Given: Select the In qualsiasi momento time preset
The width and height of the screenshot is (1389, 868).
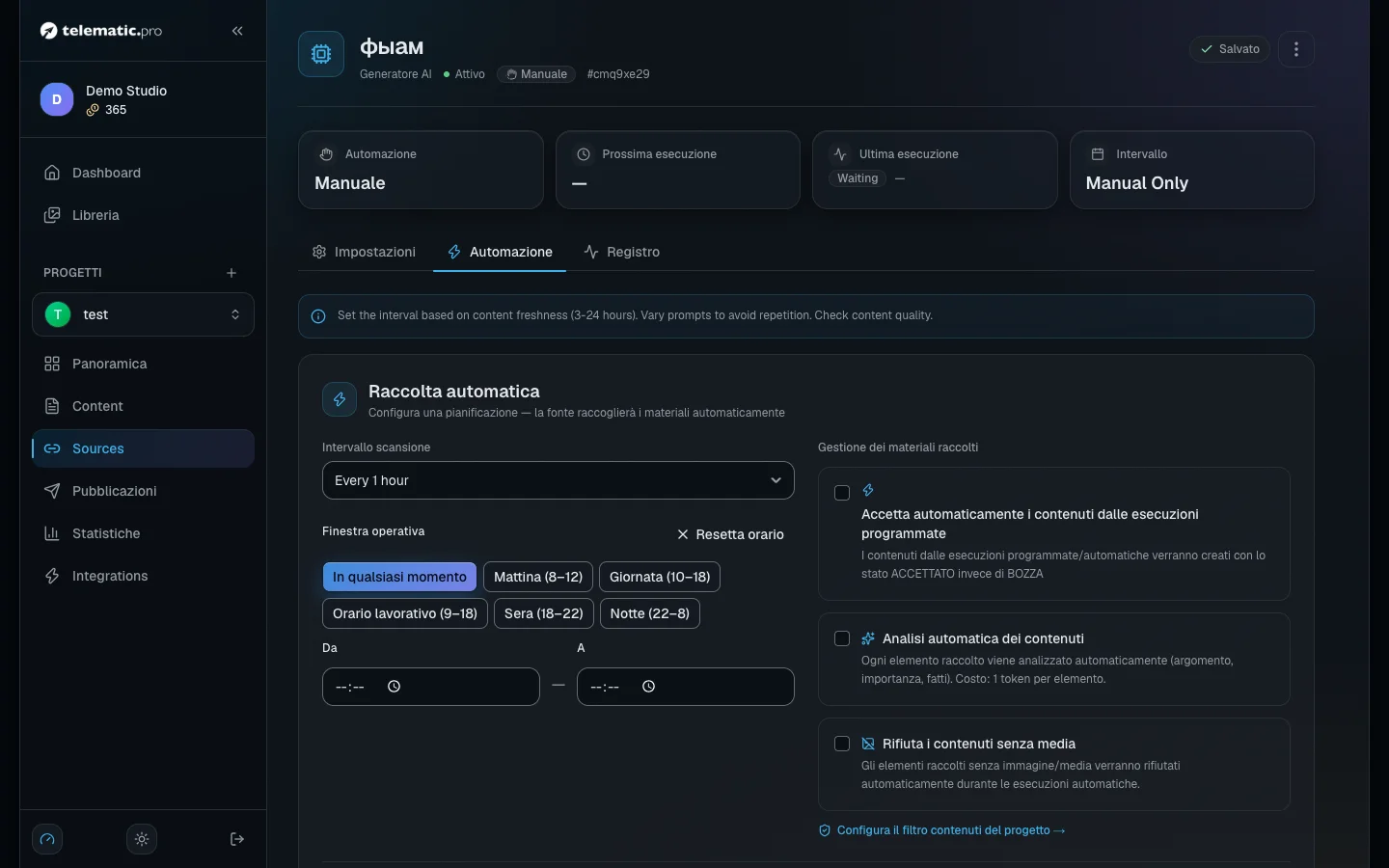Looking at the screenshot, I should tap(399, 577).
